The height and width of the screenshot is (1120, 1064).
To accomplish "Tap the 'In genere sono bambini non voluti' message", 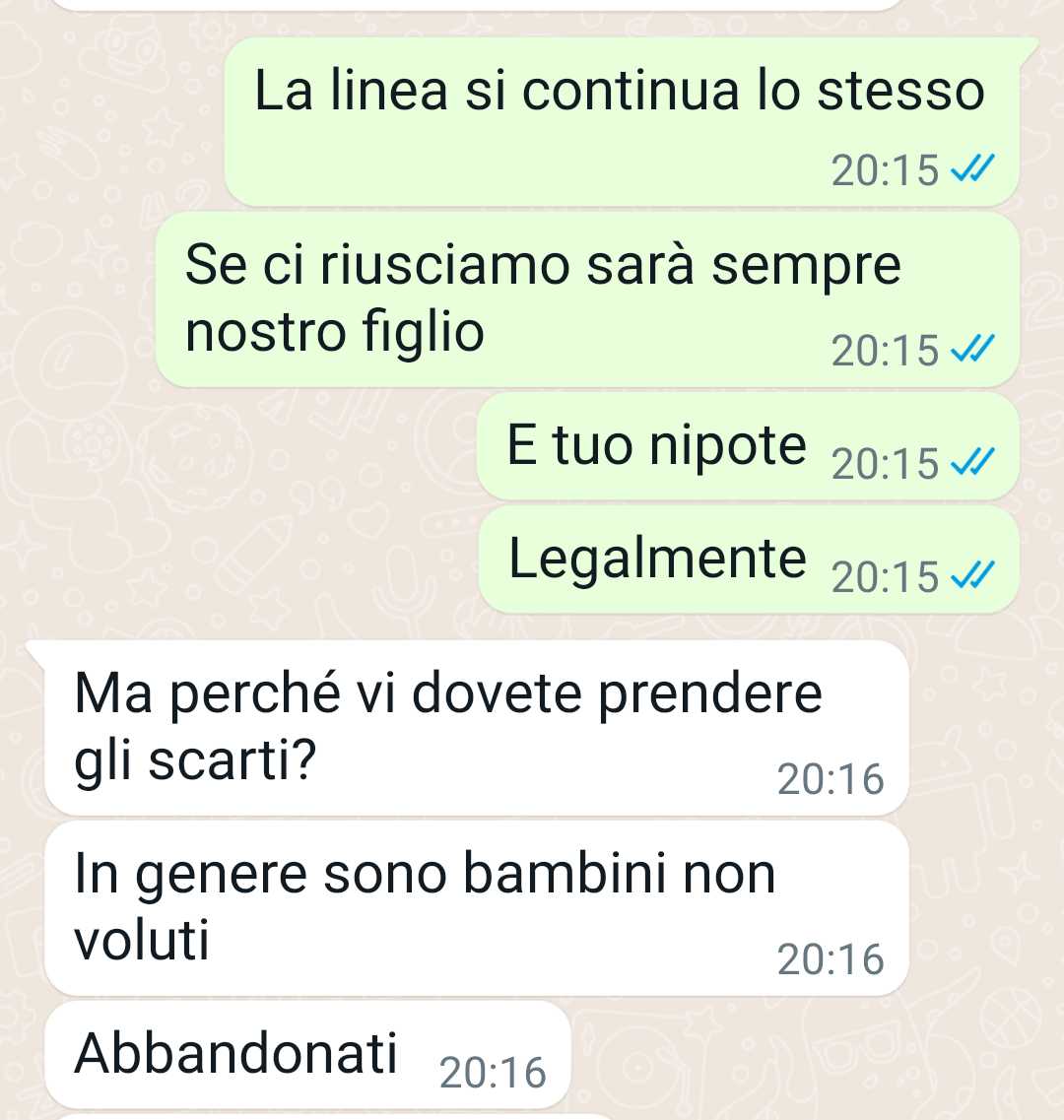I will click(477, 908).
